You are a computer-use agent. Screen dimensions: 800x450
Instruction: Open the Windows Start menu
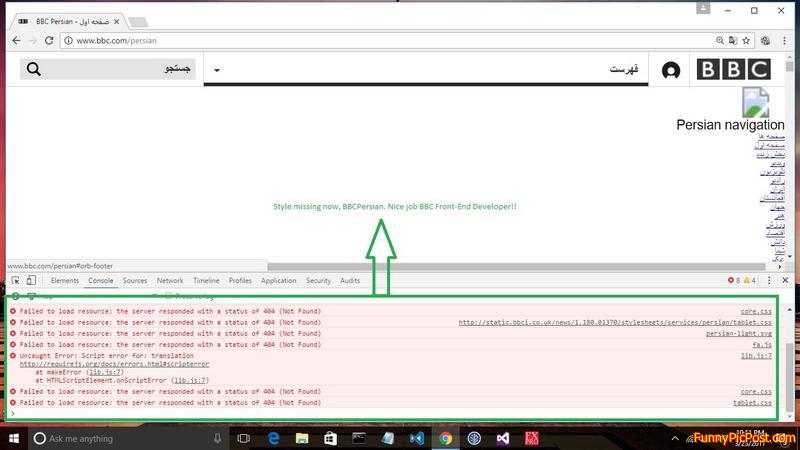point(14,438)
